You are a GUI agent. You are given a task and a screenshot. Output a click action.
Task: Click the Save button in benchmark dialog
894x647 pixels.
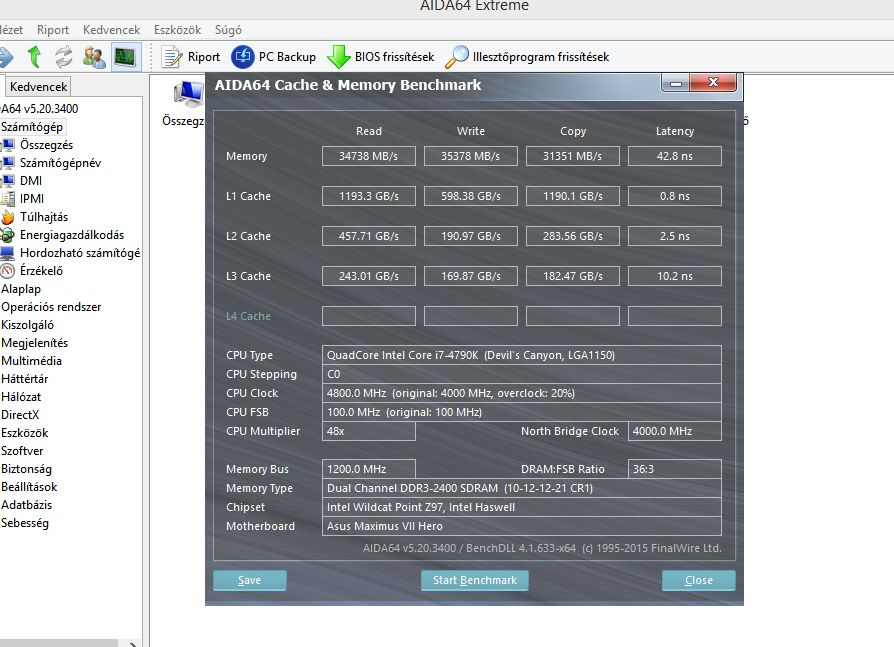(250, 580)
